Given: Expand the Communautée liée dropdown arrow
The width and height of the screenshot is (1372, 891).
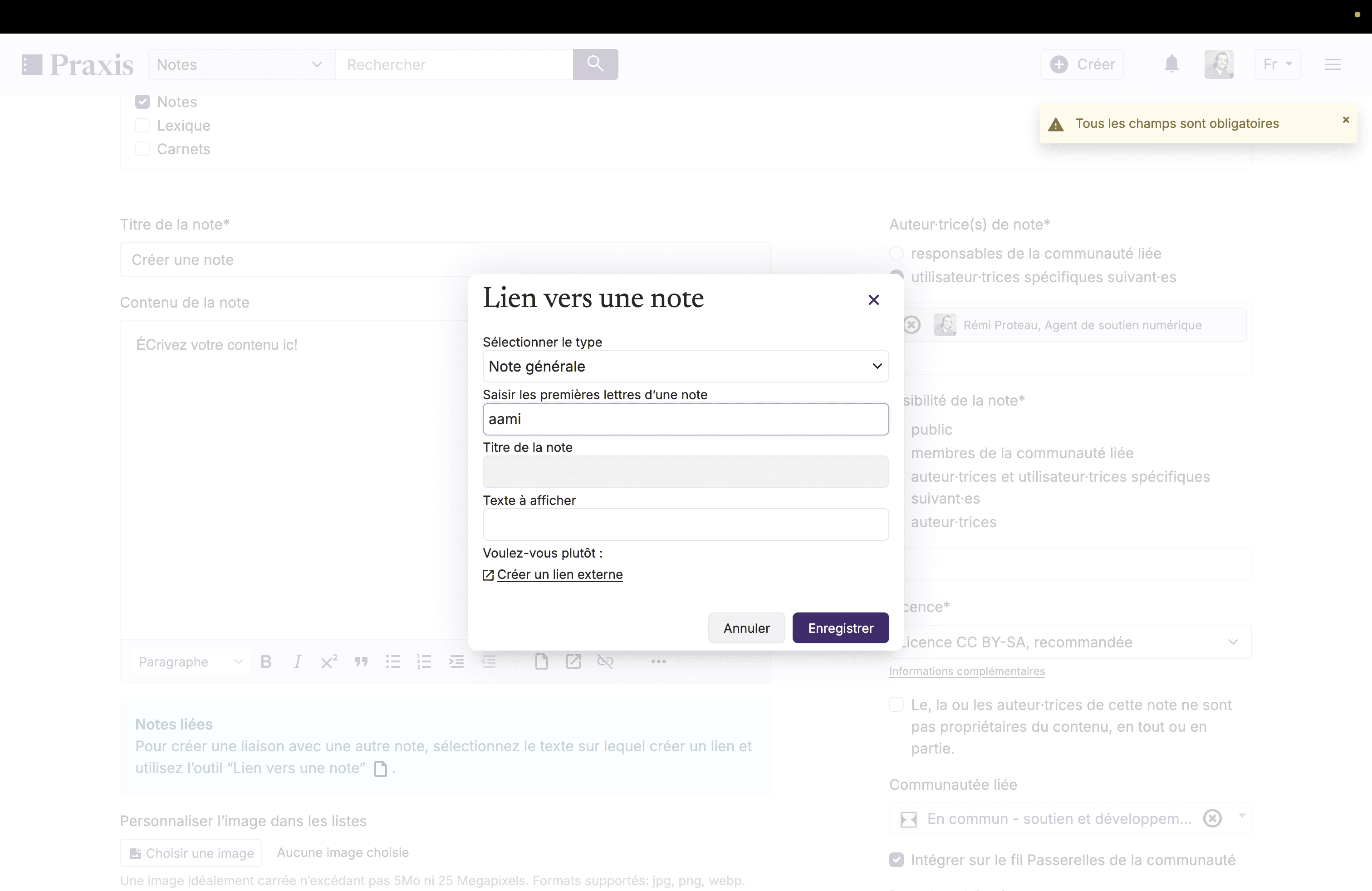Looking at the screenshot, I should (1242, 816).
